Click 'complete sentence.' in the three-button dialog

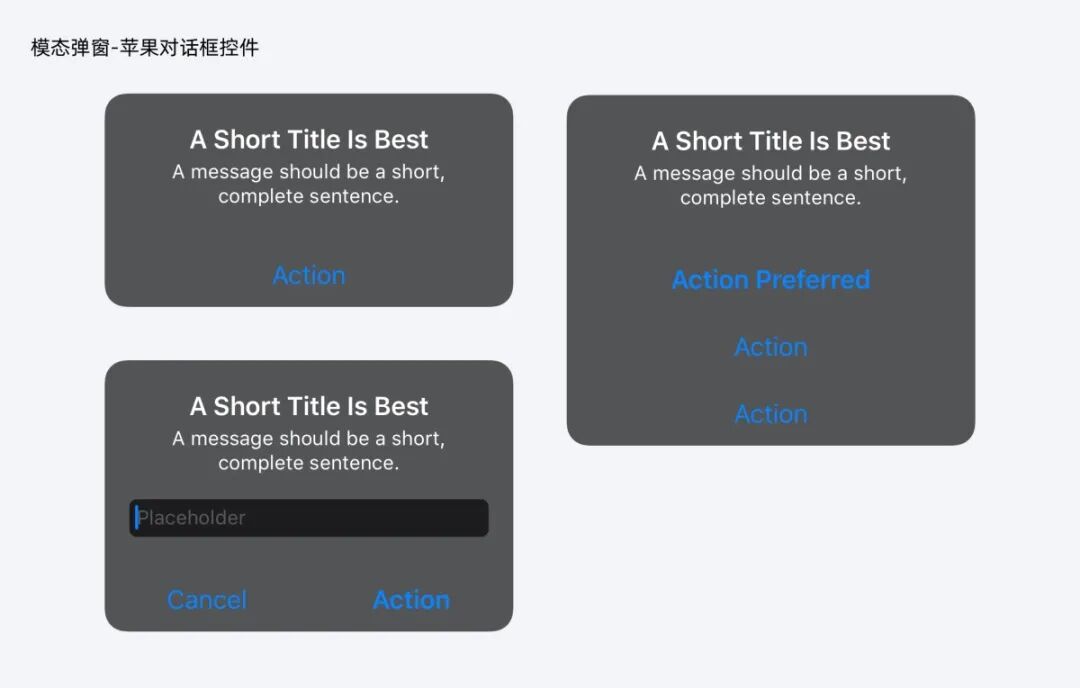[771, 198]
